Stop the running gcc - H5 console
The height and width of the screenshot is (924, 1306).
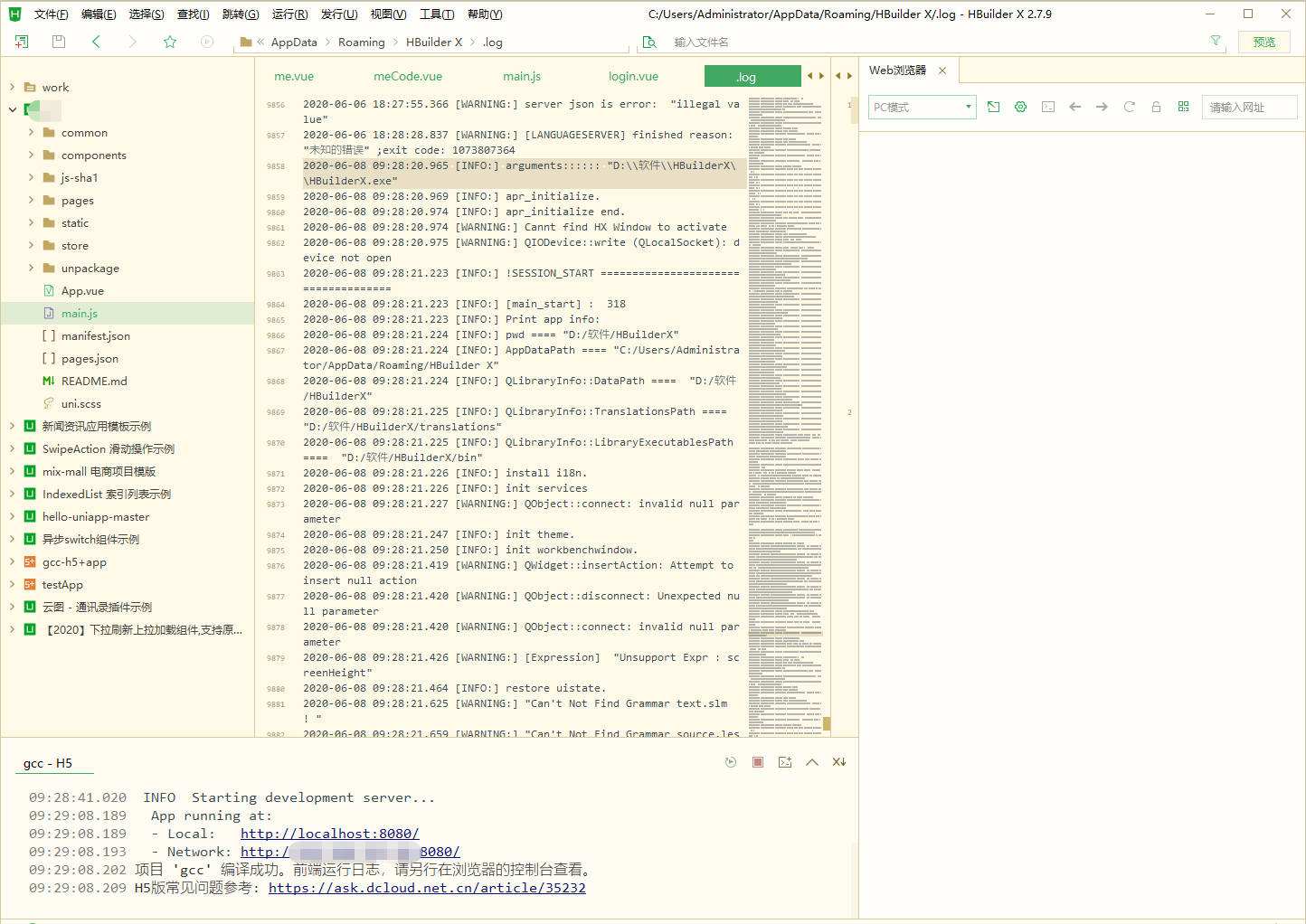click(758, 762)
